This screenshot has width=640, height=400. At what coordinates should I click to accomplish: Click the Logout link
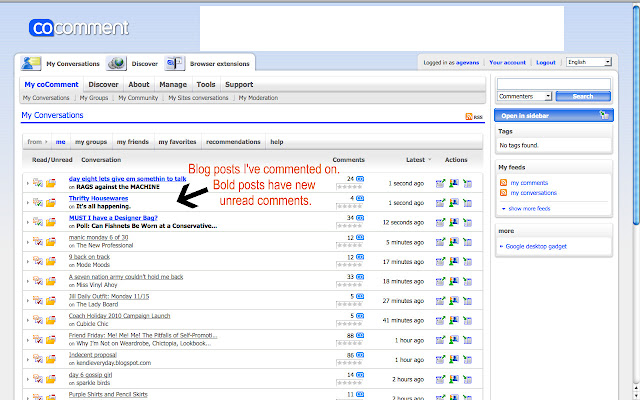[x=546, y=62]
